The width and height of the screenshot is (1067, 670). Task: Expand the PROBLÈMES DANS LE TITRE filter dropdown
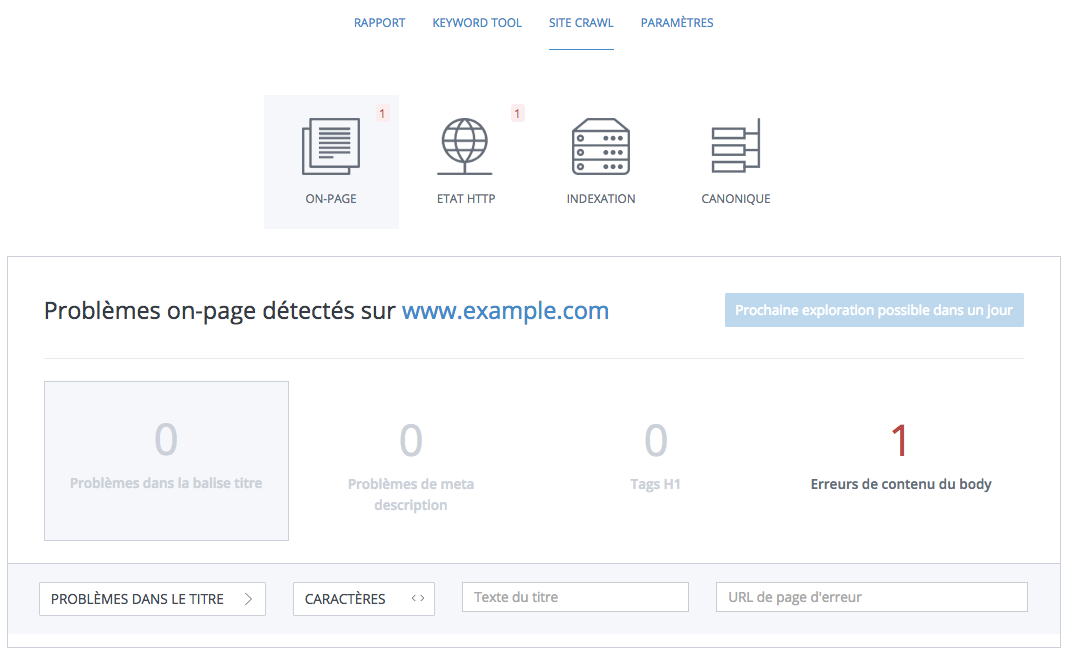coord(151,598)
